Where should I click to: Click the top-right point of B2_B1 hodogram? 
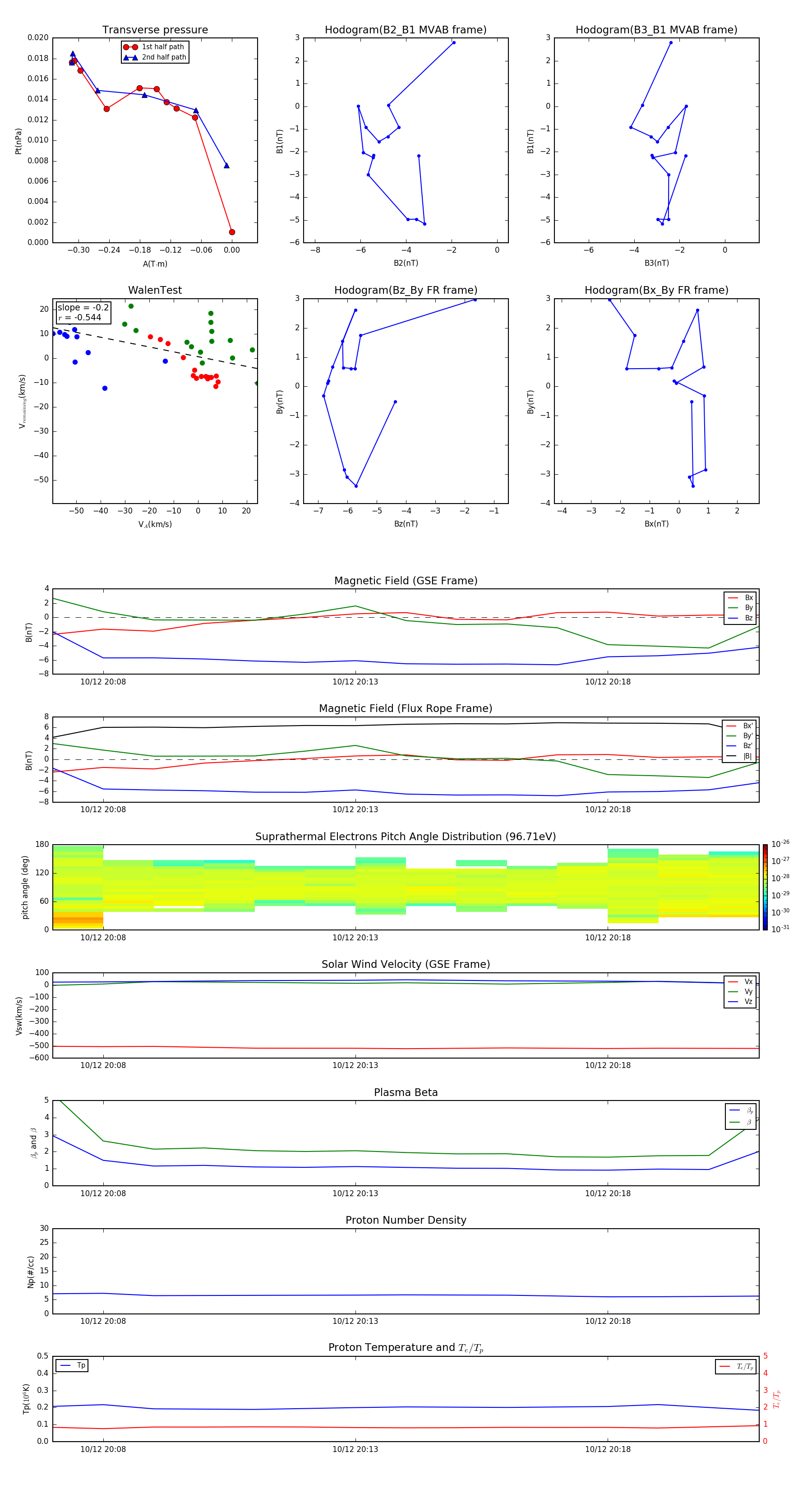[x=454, y=43]
